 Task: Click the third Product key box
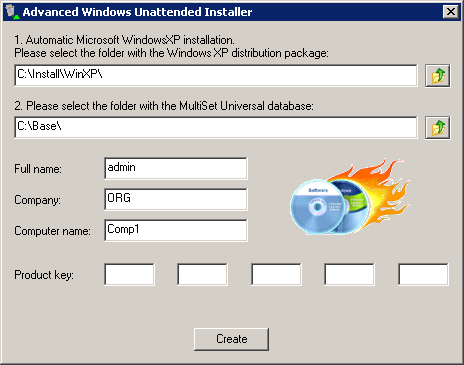tap(276, 274)
